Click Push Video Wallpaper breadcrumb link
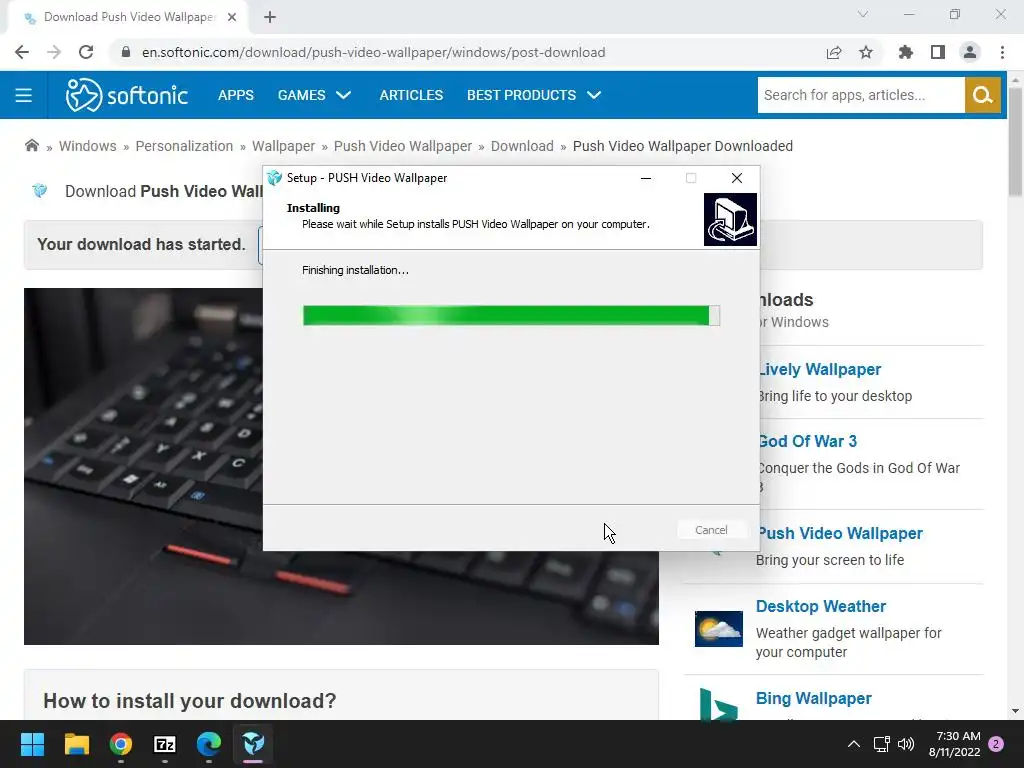The image size is (1024, 768). tap(403, 146)
